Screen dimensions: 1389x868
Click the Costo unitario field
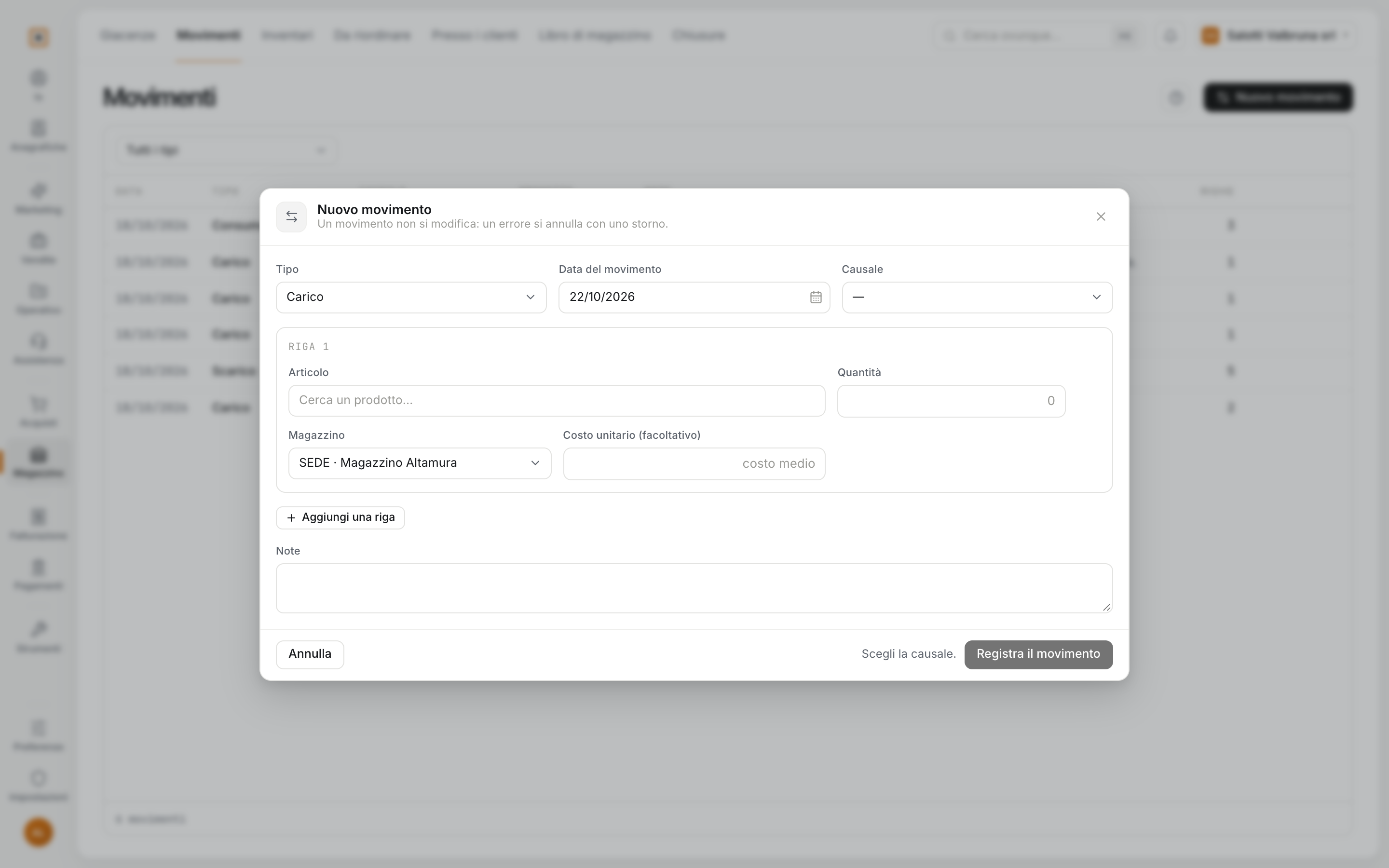(694, 464)
